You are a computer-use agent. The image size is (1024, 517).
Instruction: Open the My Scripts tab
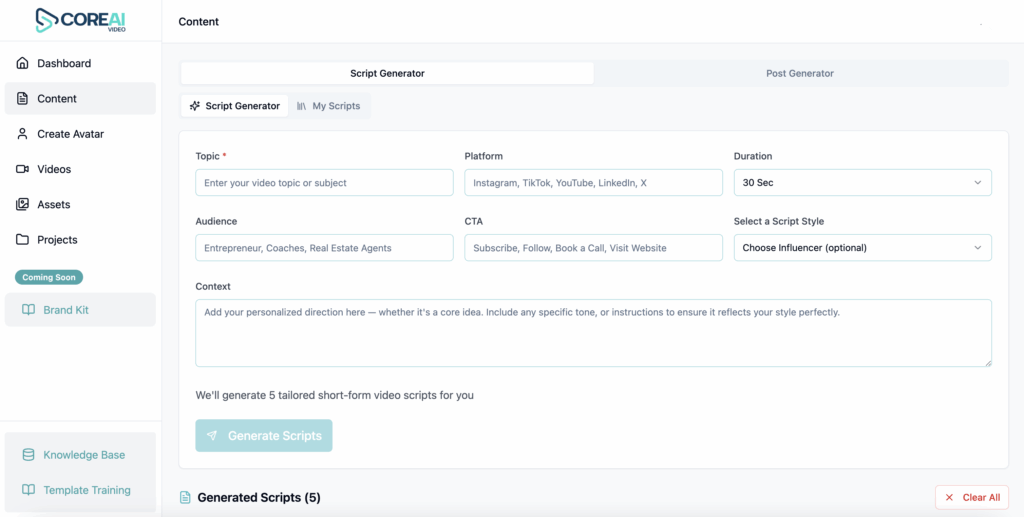[328, 106]
